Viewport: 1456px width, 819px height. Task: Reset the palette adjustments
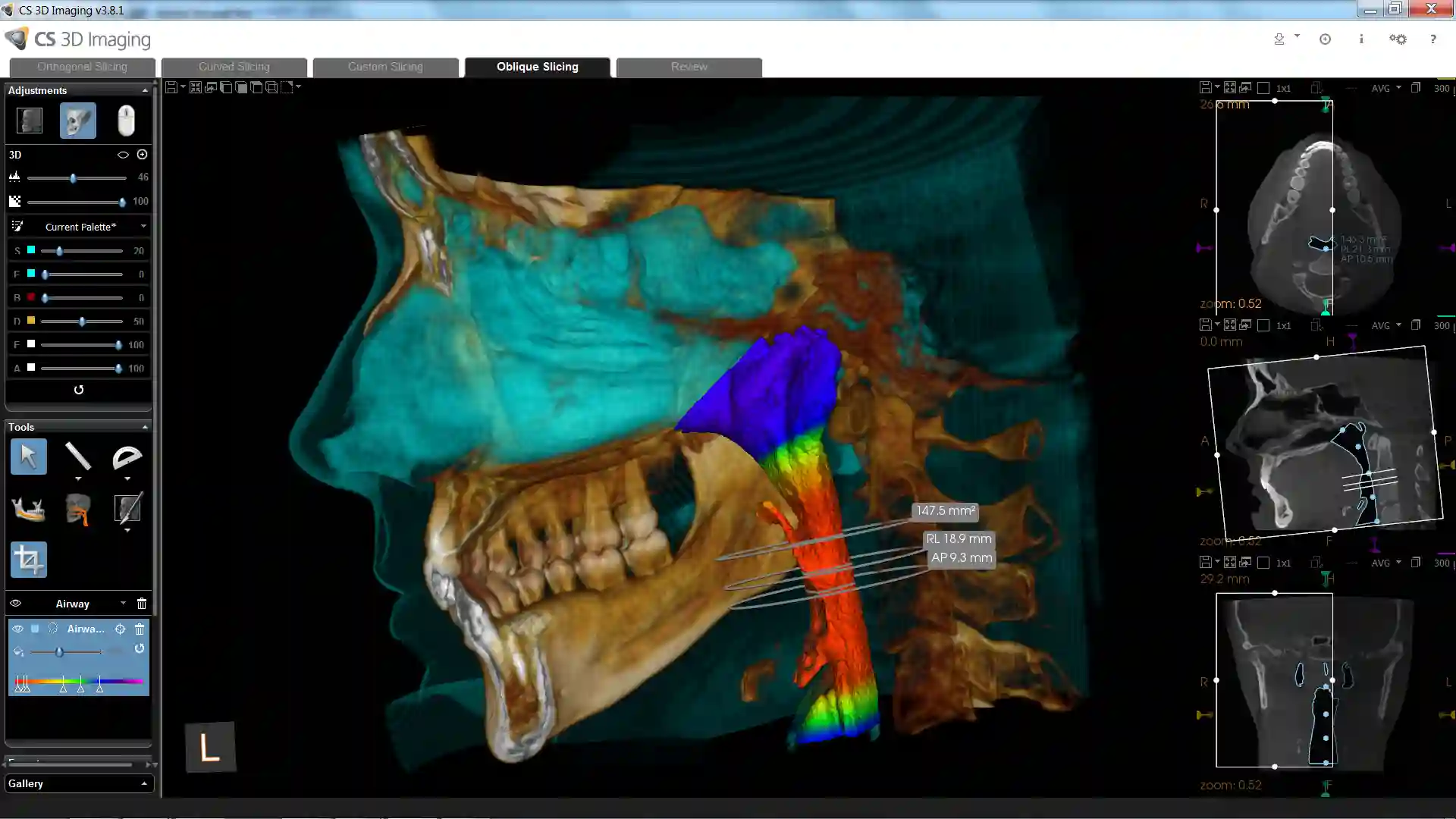point(78,390)
